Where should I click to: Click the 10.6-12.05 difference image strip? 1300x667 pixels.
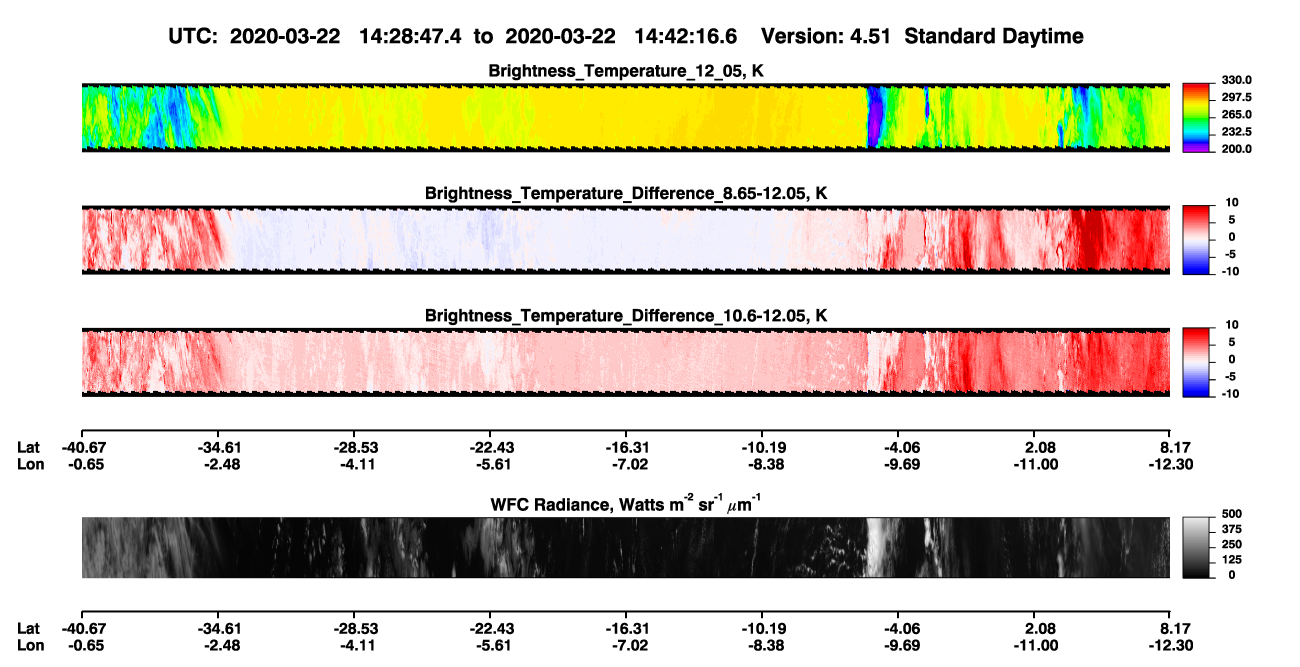(626, 362)
